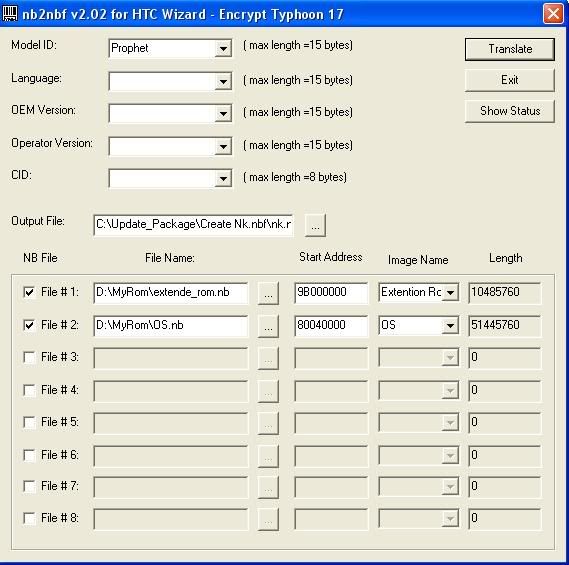Expand the Language dropdown list

point(223,81)
